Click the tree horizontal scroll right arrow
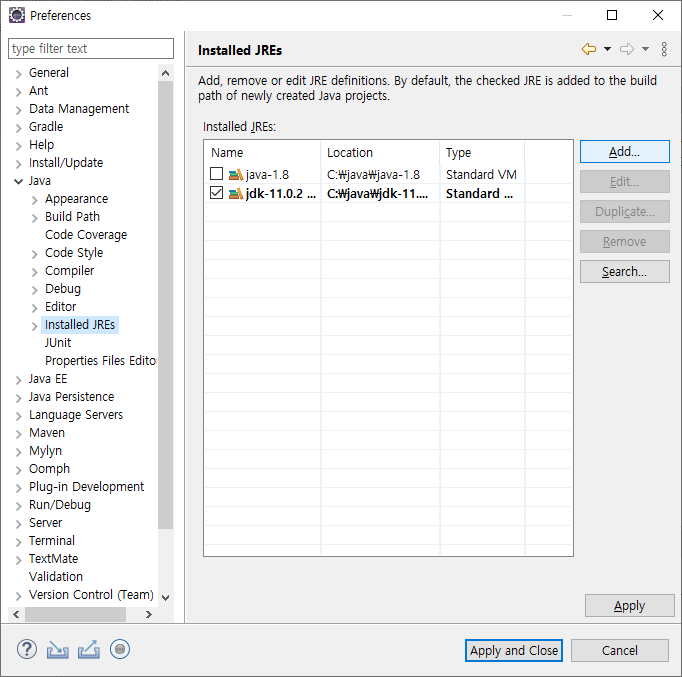 point(149,614)
